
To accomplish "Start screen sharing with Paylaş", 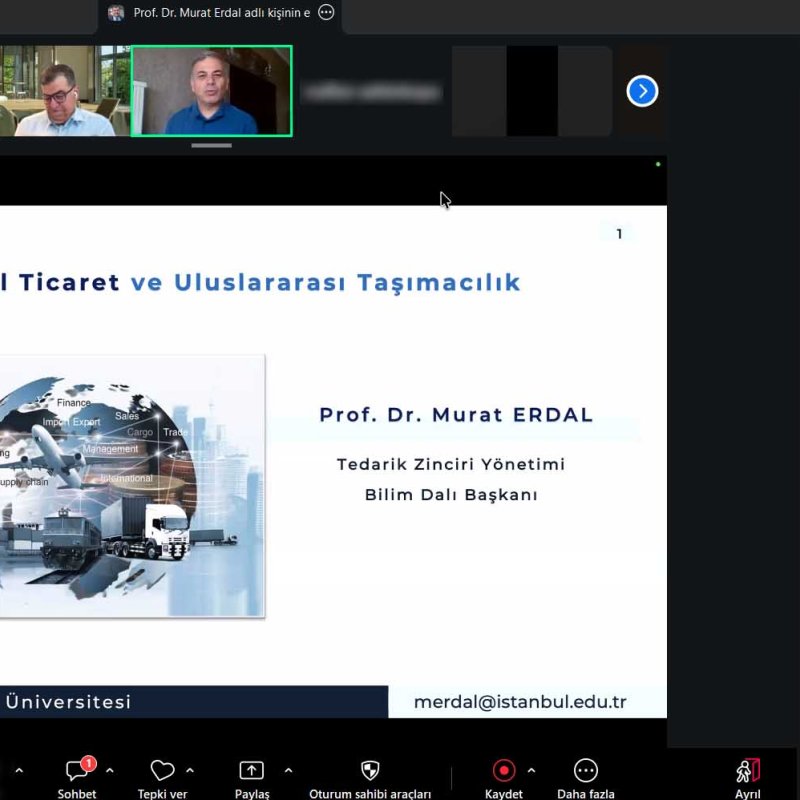I will point(252,778).
